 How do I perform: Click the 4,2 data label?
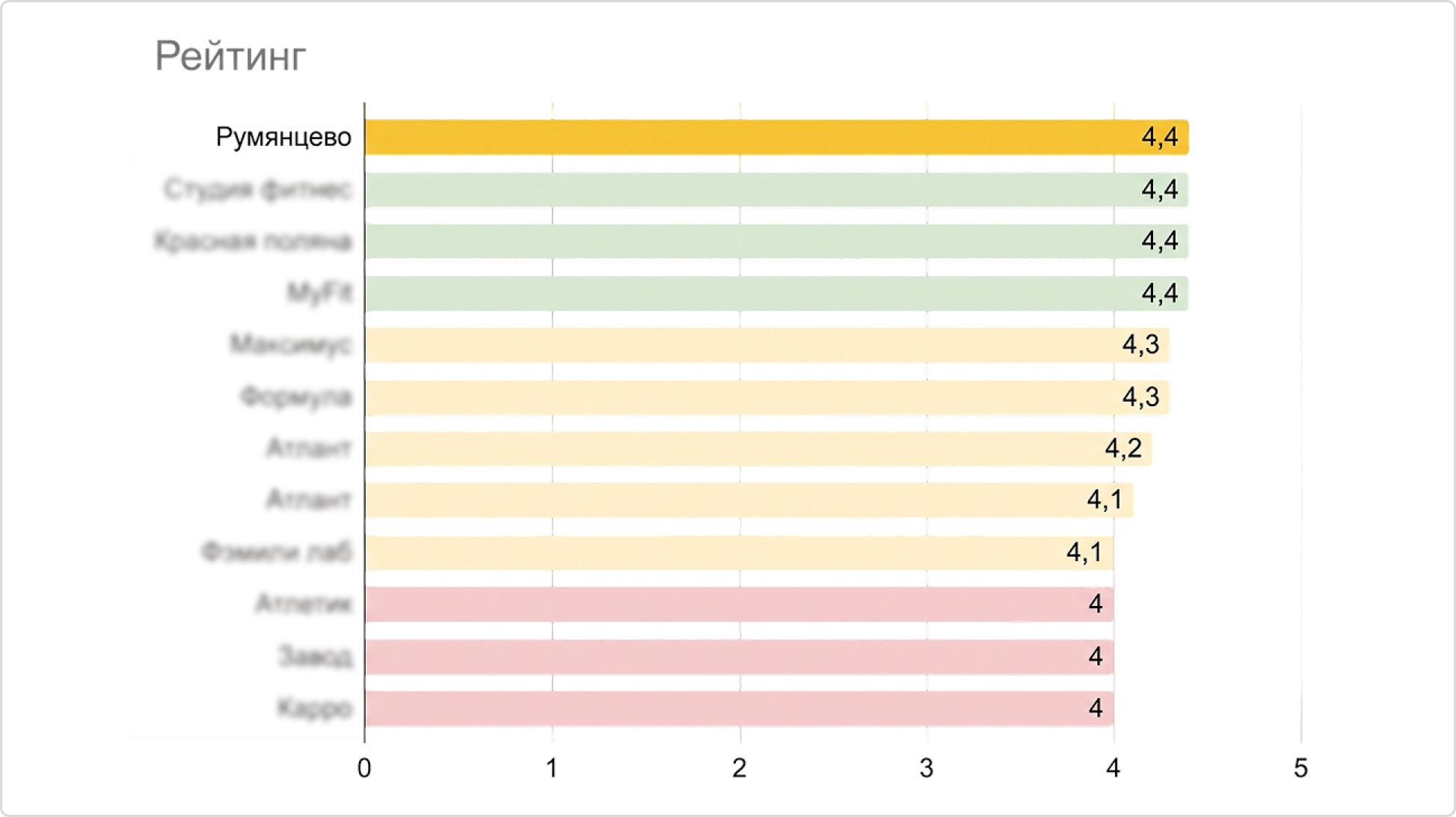[1123, 449]
